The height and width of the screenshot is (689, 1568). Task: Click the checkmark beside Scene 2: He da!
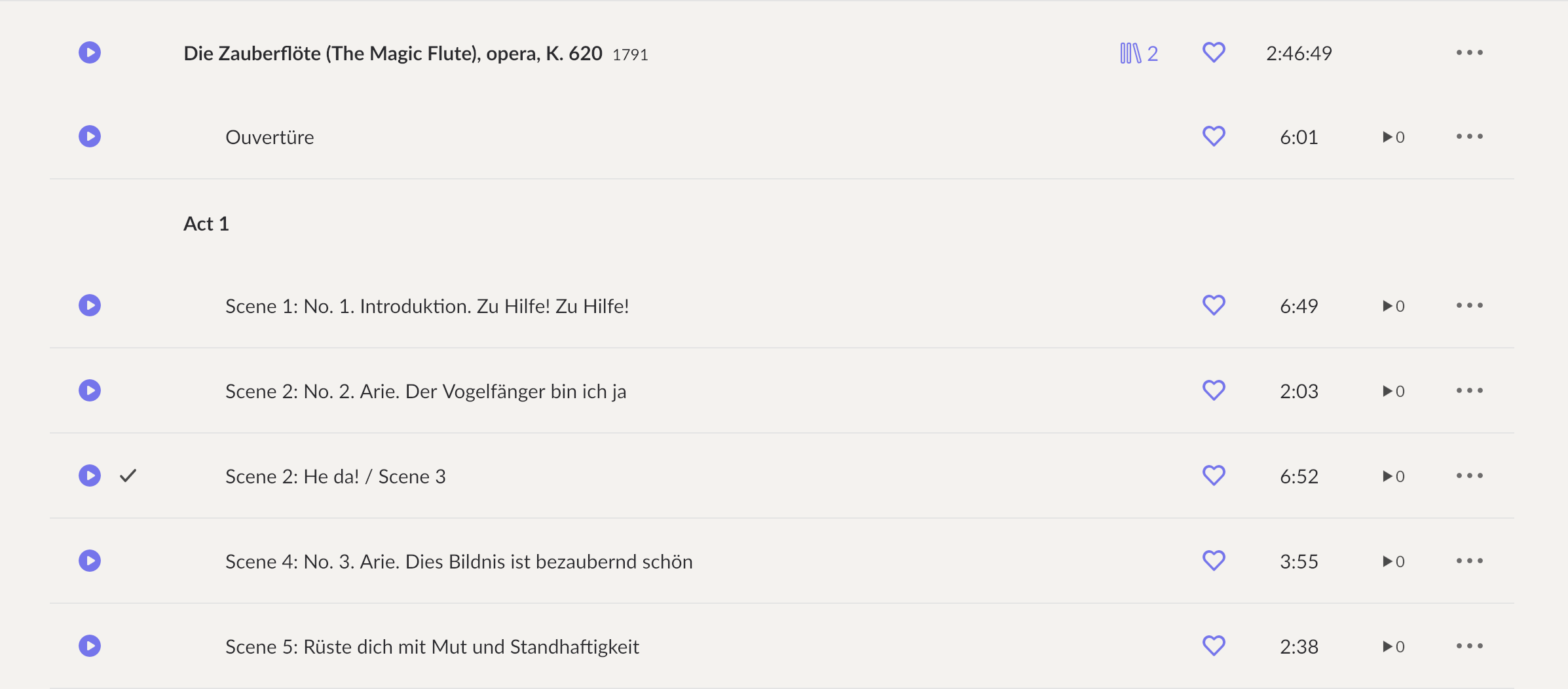coord(128,475)
